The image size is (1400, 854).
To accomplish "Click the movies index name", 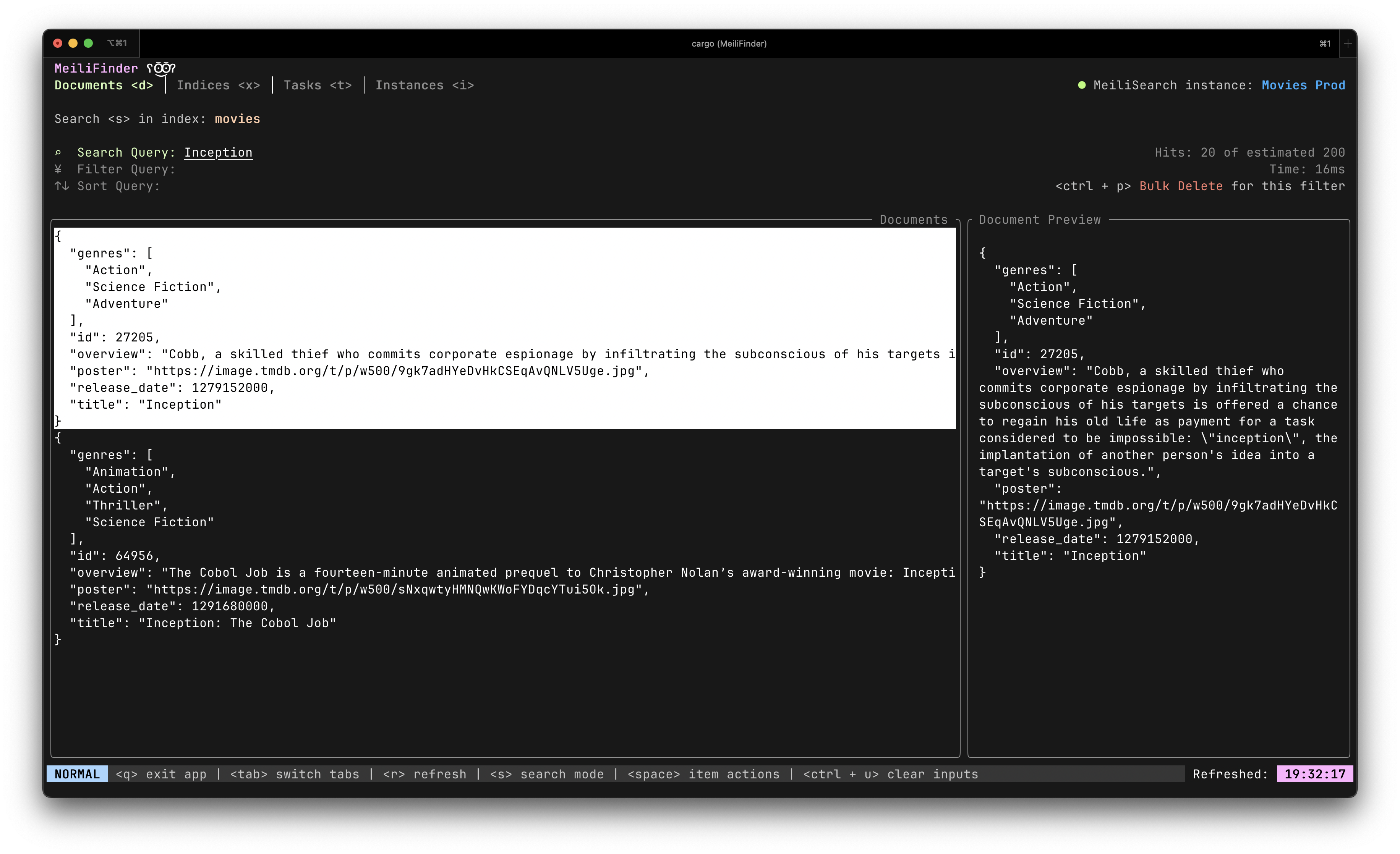I will click(237, 119).
